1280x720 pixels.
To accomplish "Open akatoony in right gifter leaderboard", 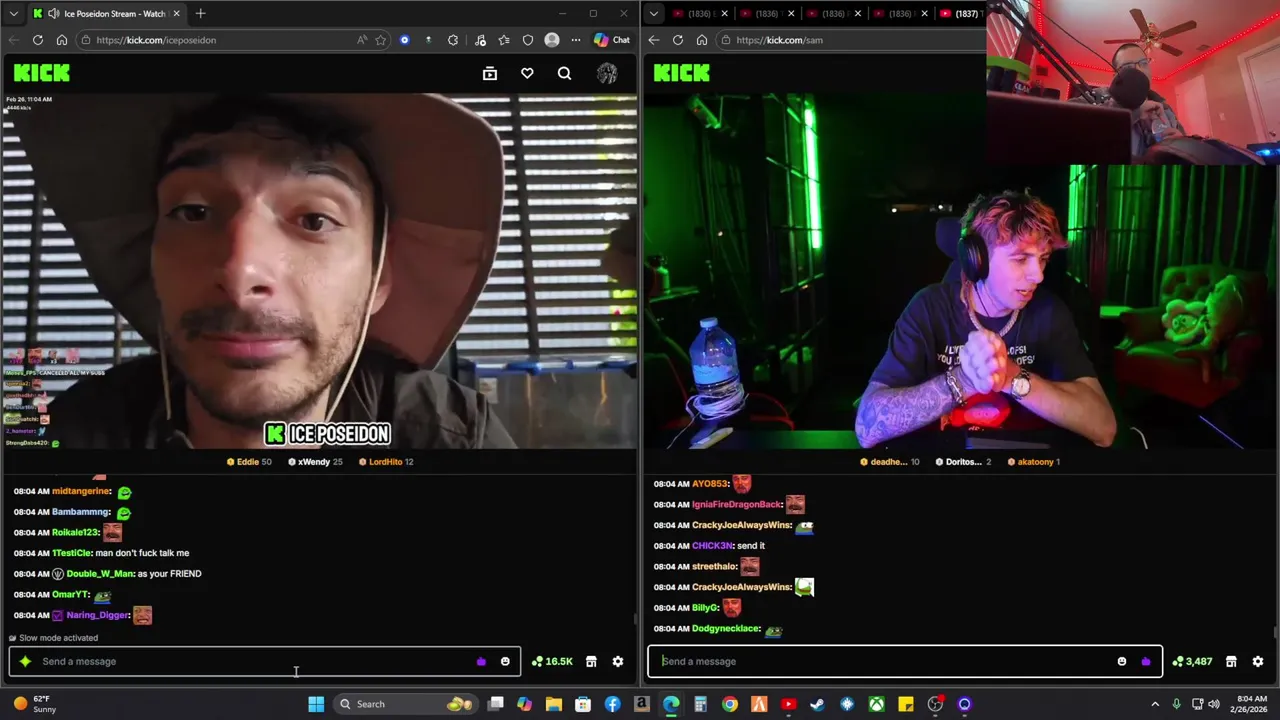I will [1034, 462].
